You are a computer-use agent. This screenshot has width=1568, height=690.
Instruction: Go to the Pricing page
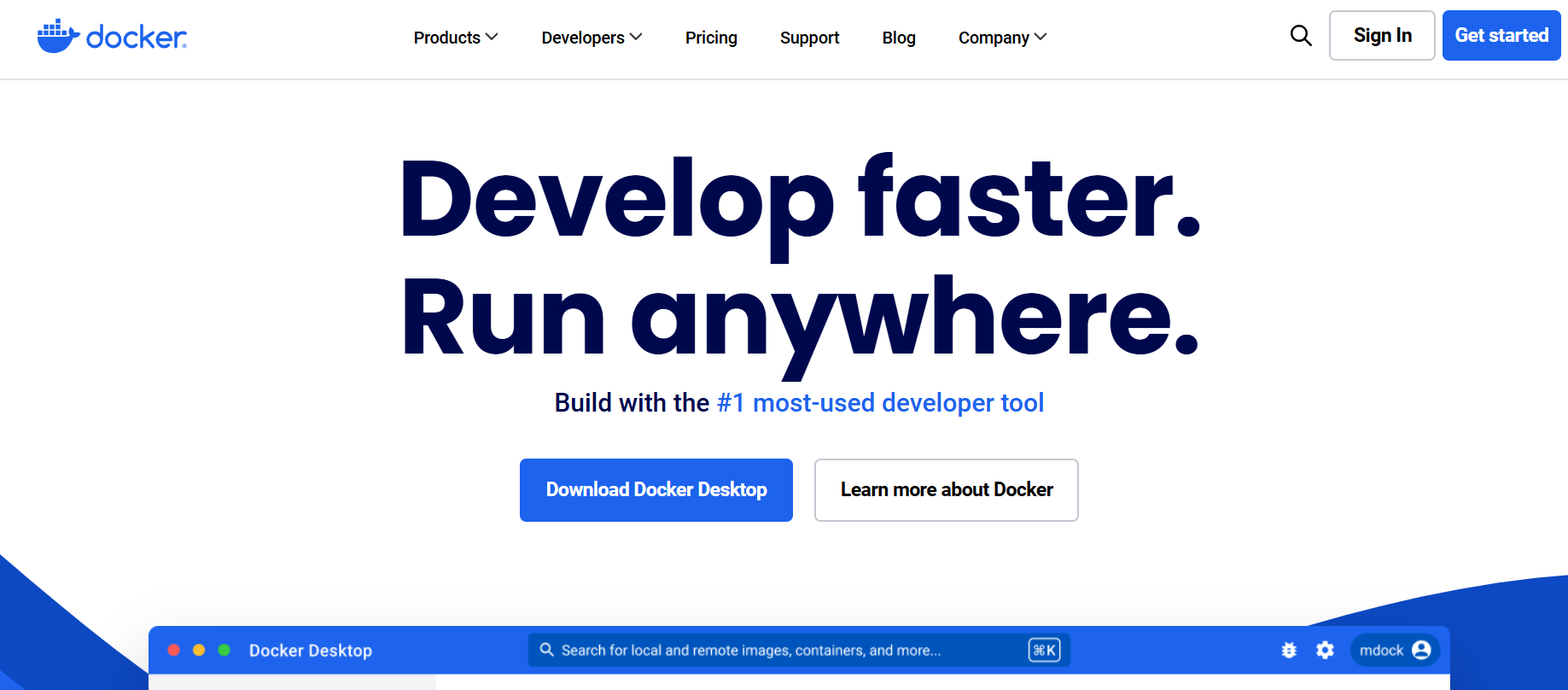711,38
